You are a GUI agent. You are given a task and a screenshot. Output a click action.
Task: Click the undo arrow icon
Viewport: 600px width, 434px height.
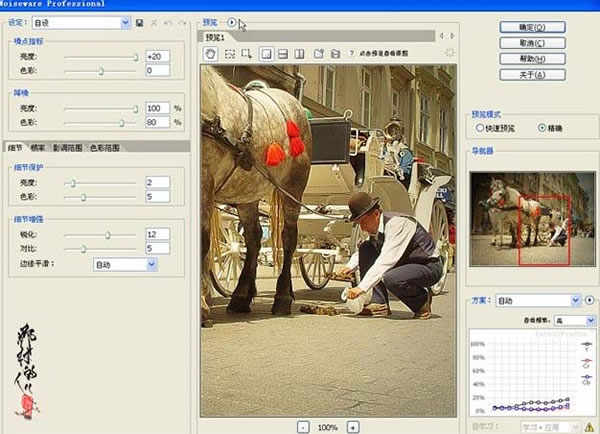point(168,23)
